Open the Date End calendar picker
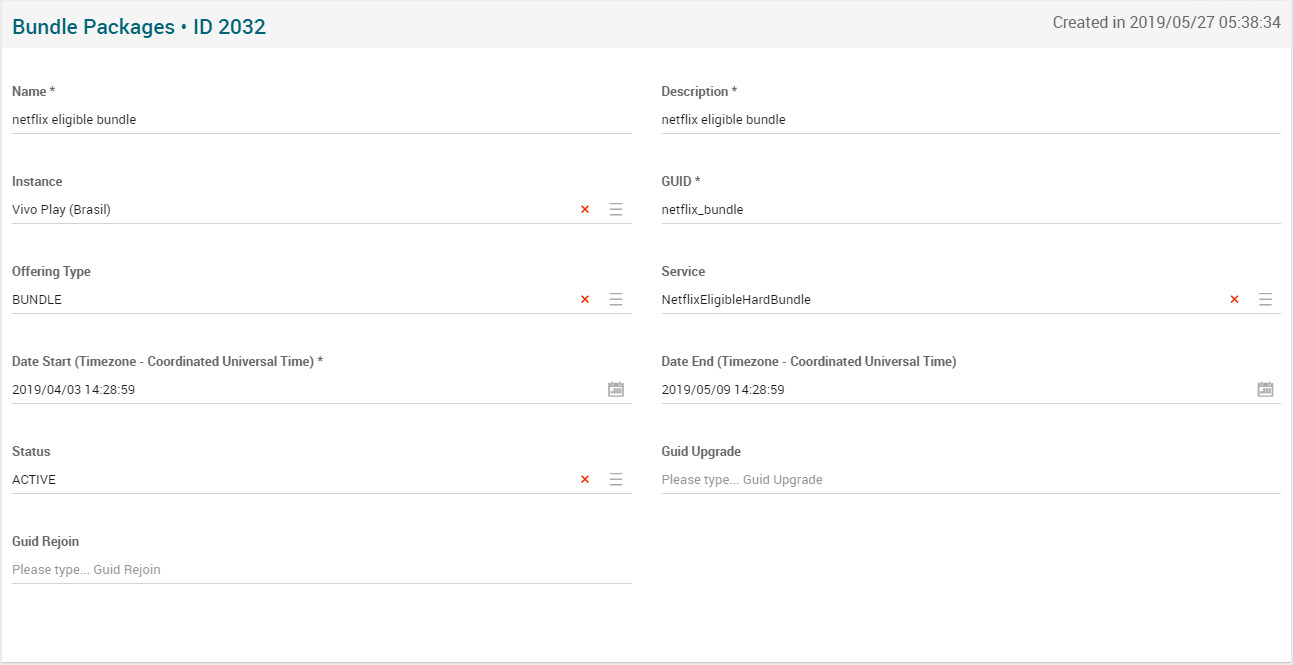 [1265, 390]
